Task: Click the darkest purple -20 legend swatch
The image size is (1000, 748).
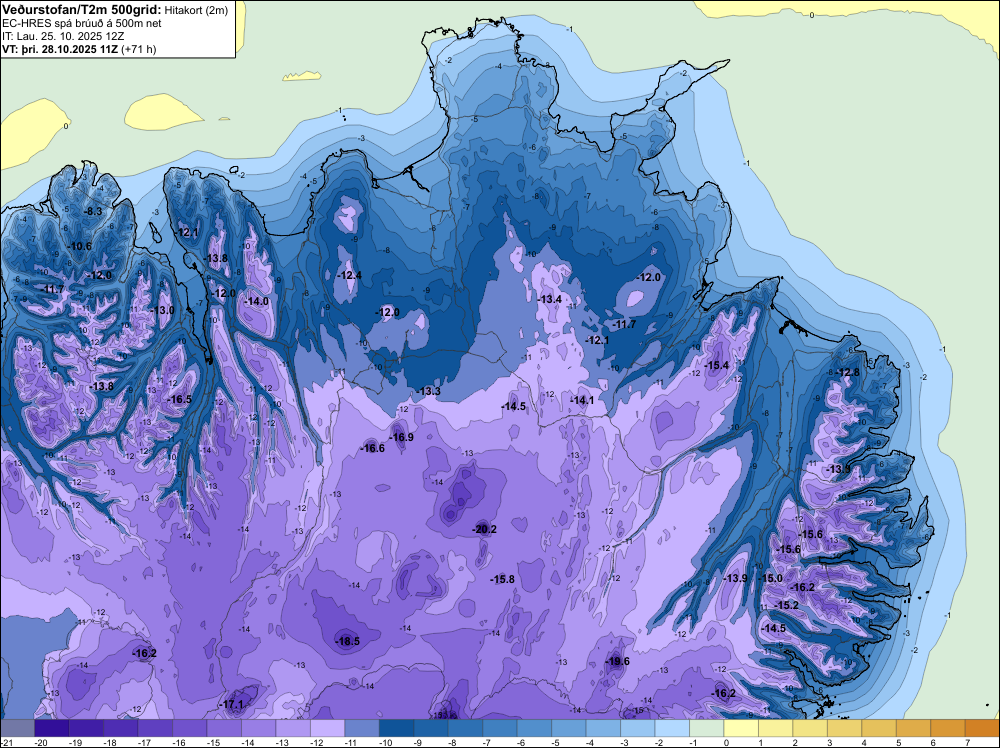Action: point(52,729)
